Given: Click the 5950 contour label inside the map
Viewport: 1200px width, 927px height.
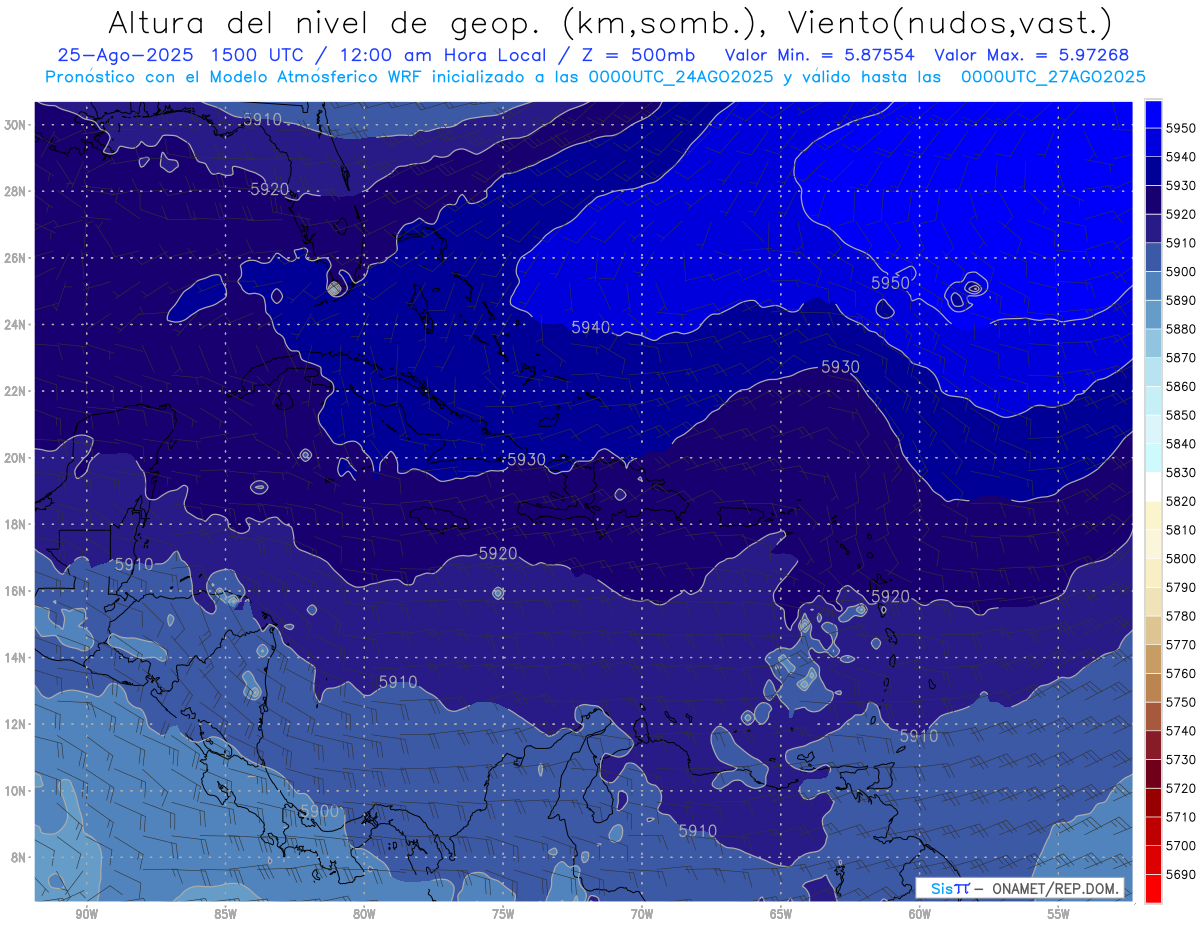Looking at the screenshot, I should 890,283.
